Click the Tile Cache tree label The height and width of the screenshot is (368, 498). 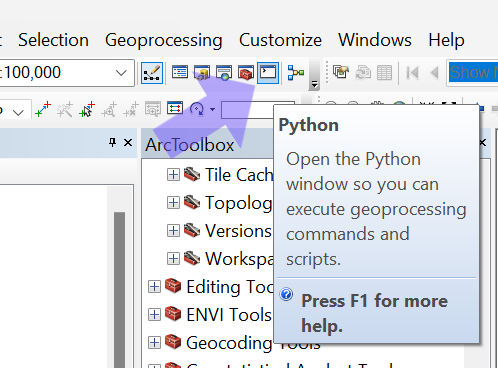pyautogui.click(x=239, y=175)
